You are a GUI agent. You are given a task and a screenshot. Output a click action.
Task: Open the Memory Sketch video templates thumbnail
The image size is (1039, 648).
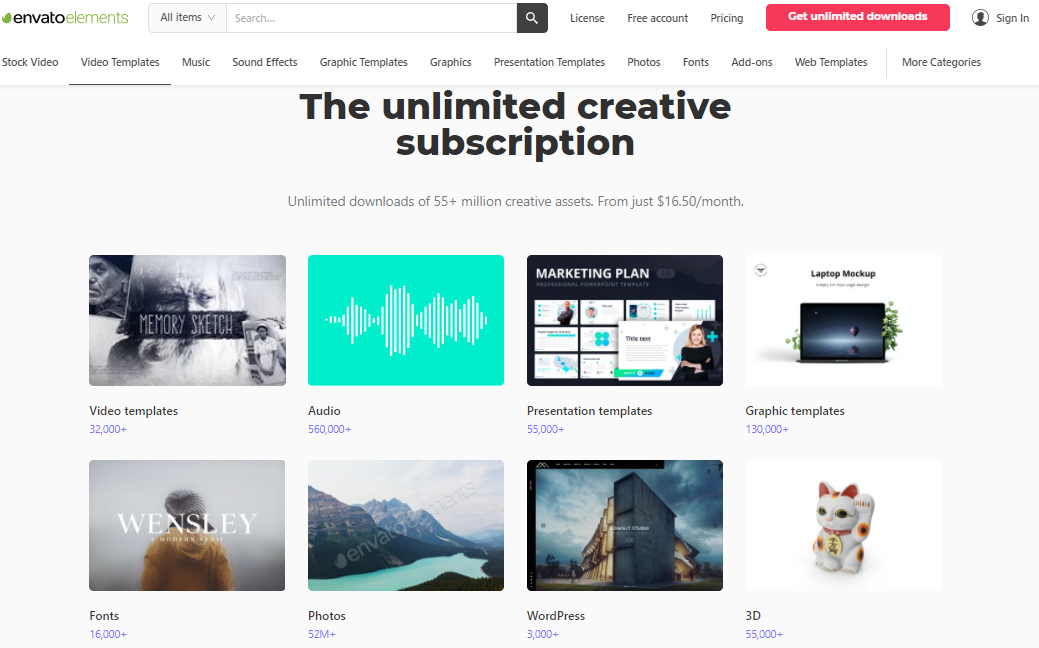pos(188,320)
